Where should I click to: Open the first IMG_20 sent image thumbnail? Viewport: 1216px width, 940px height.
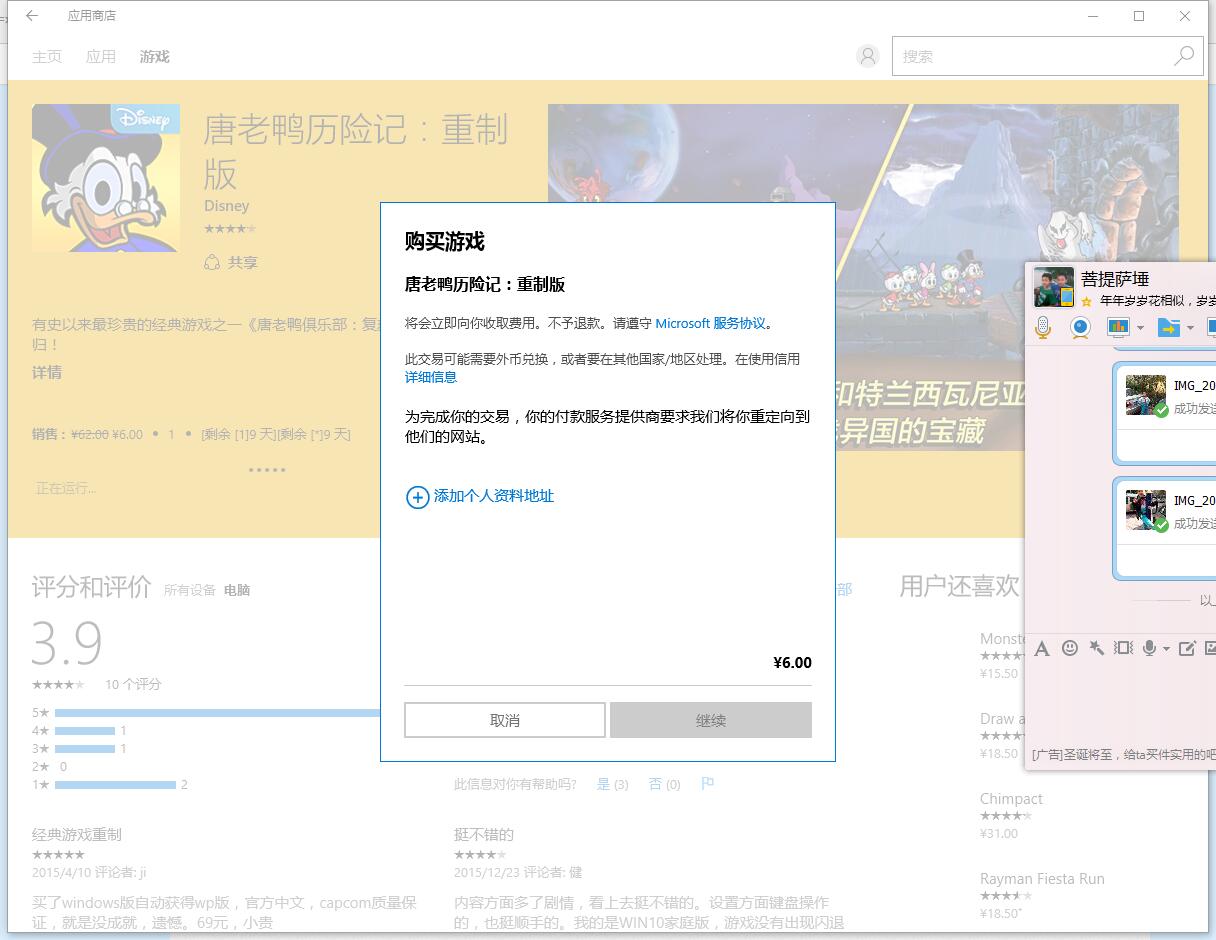pos(1146,395)
